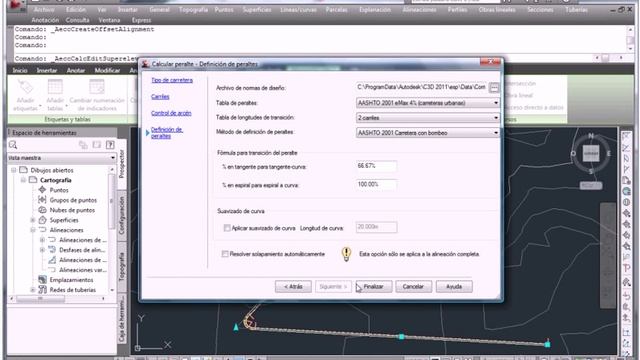Click the command window scrollbar

pyautogui.click(x=631, y=38)
